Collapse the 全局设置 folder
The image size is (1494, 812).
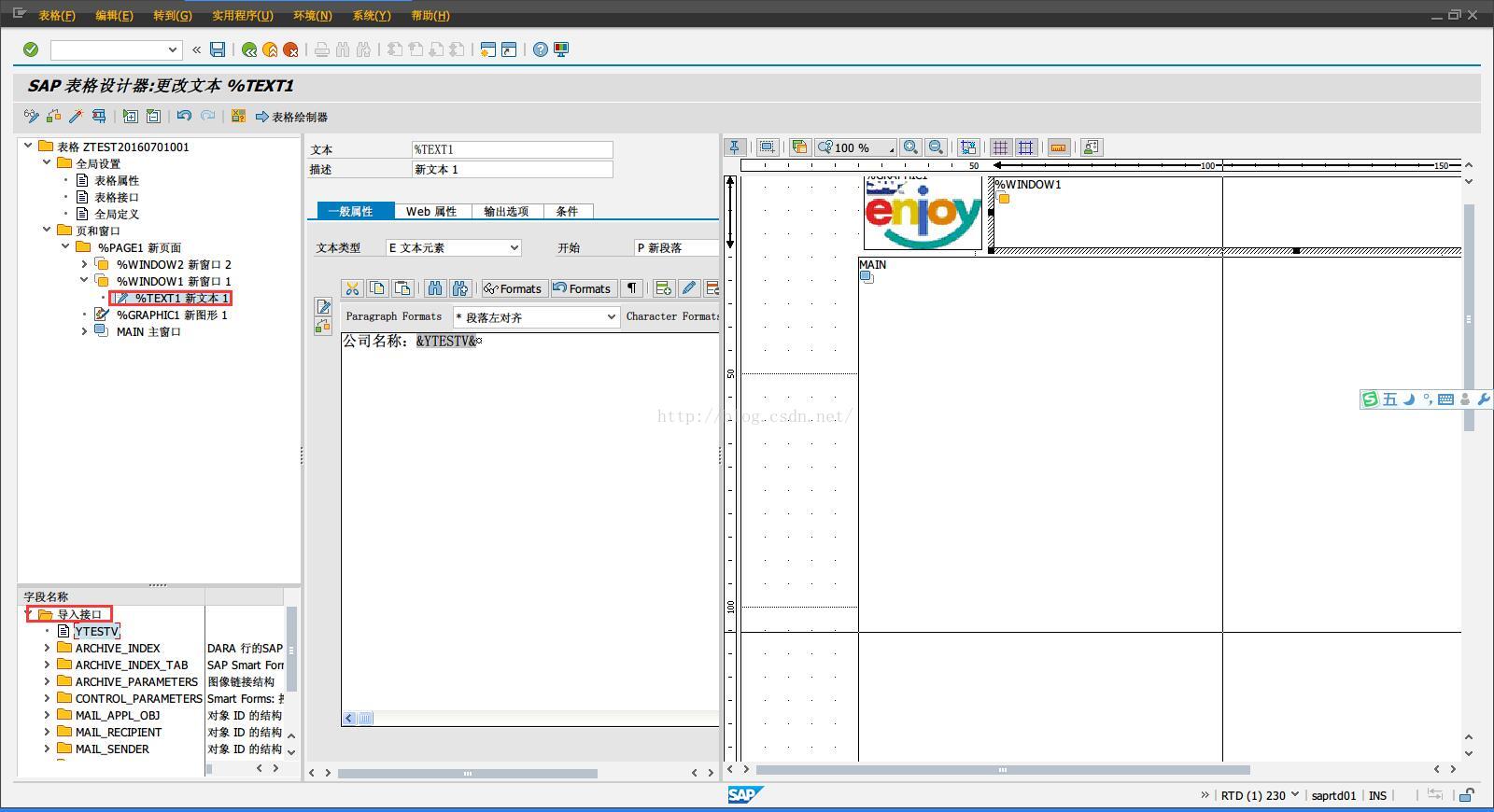tap(47, 163)
